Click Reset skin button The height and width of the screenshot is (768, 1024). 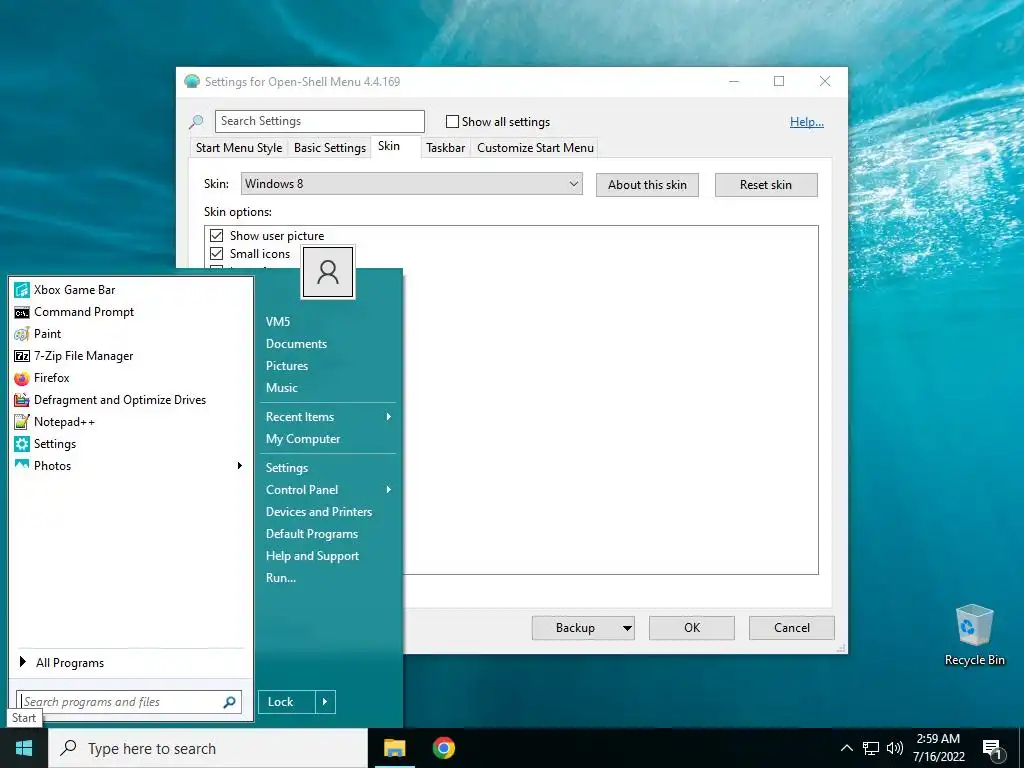tap(766, 185)
